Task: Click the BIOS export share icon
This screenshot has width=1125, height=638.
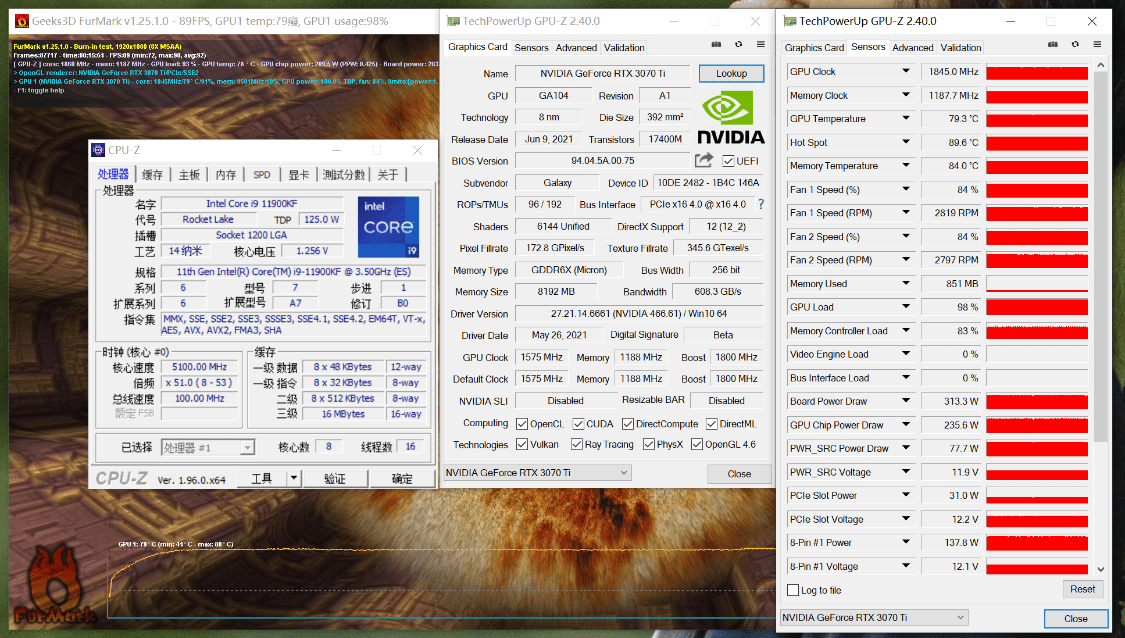Action: [704, 160]
